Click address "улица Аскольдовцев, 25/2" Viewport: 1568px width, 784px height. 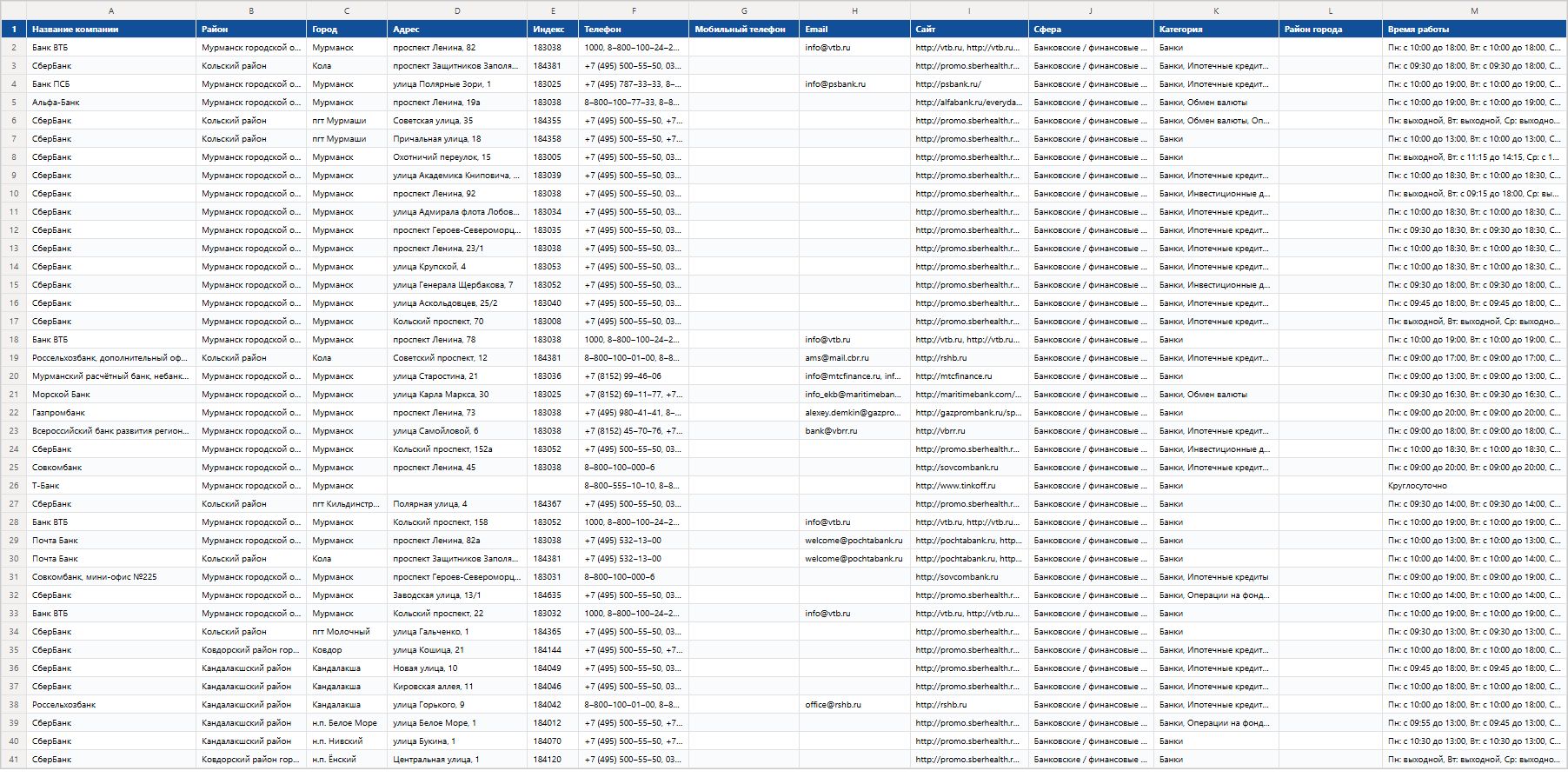457,303
